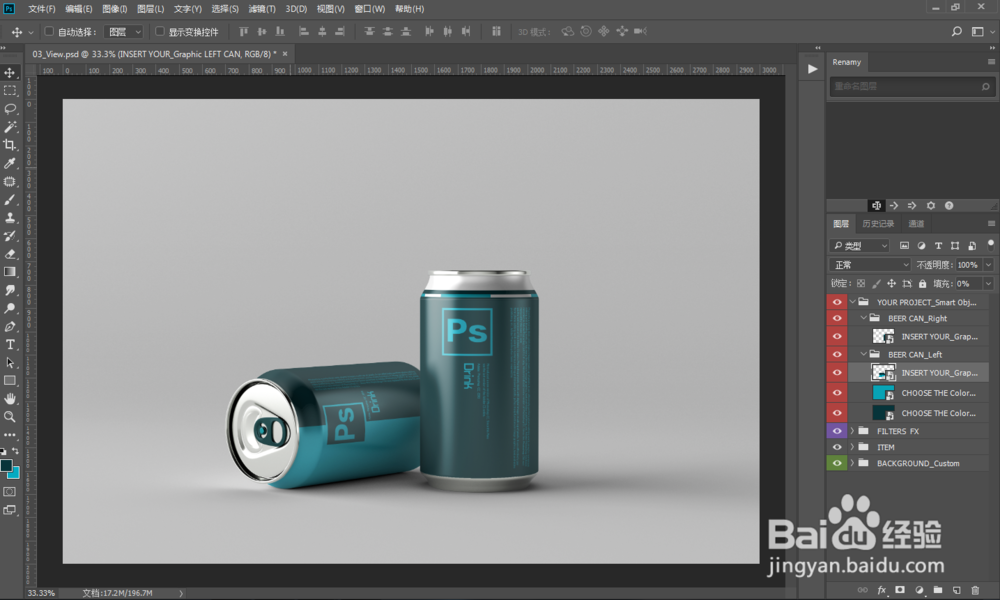Collapse the BEER CAN_Right group

864,318
